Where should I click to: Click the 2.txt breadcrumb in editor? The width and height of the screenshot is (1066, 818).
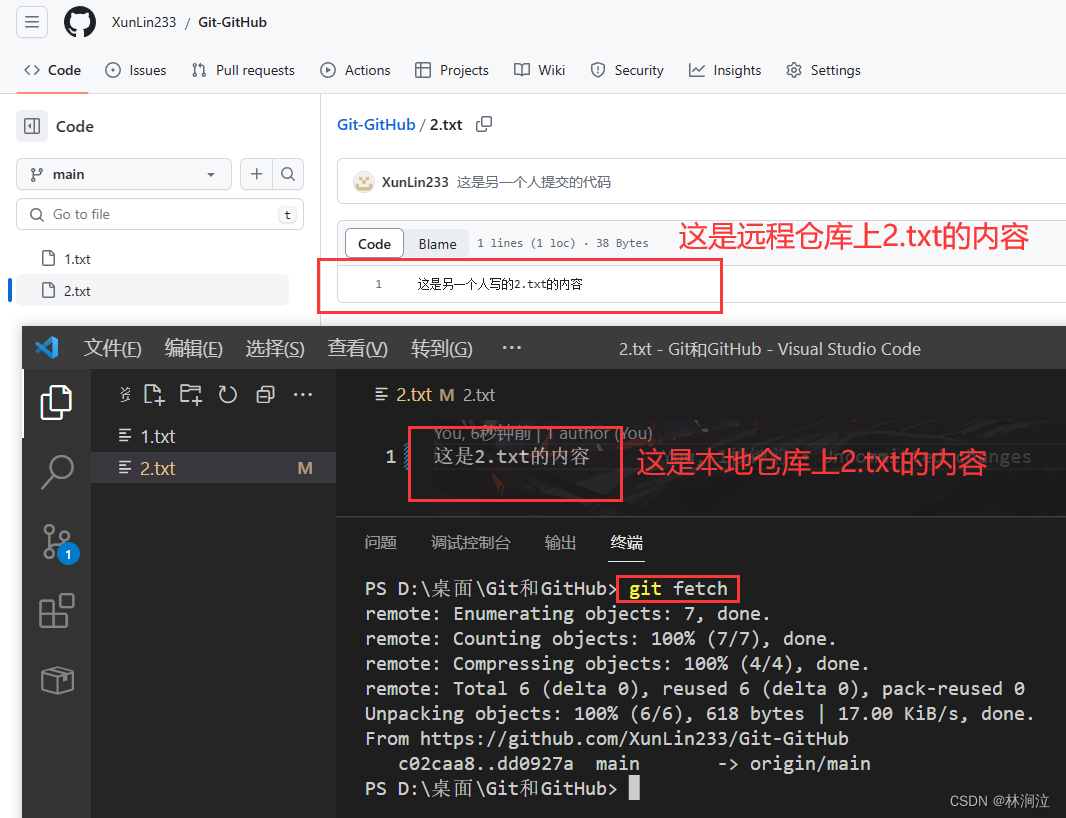(x=479, y=395)
